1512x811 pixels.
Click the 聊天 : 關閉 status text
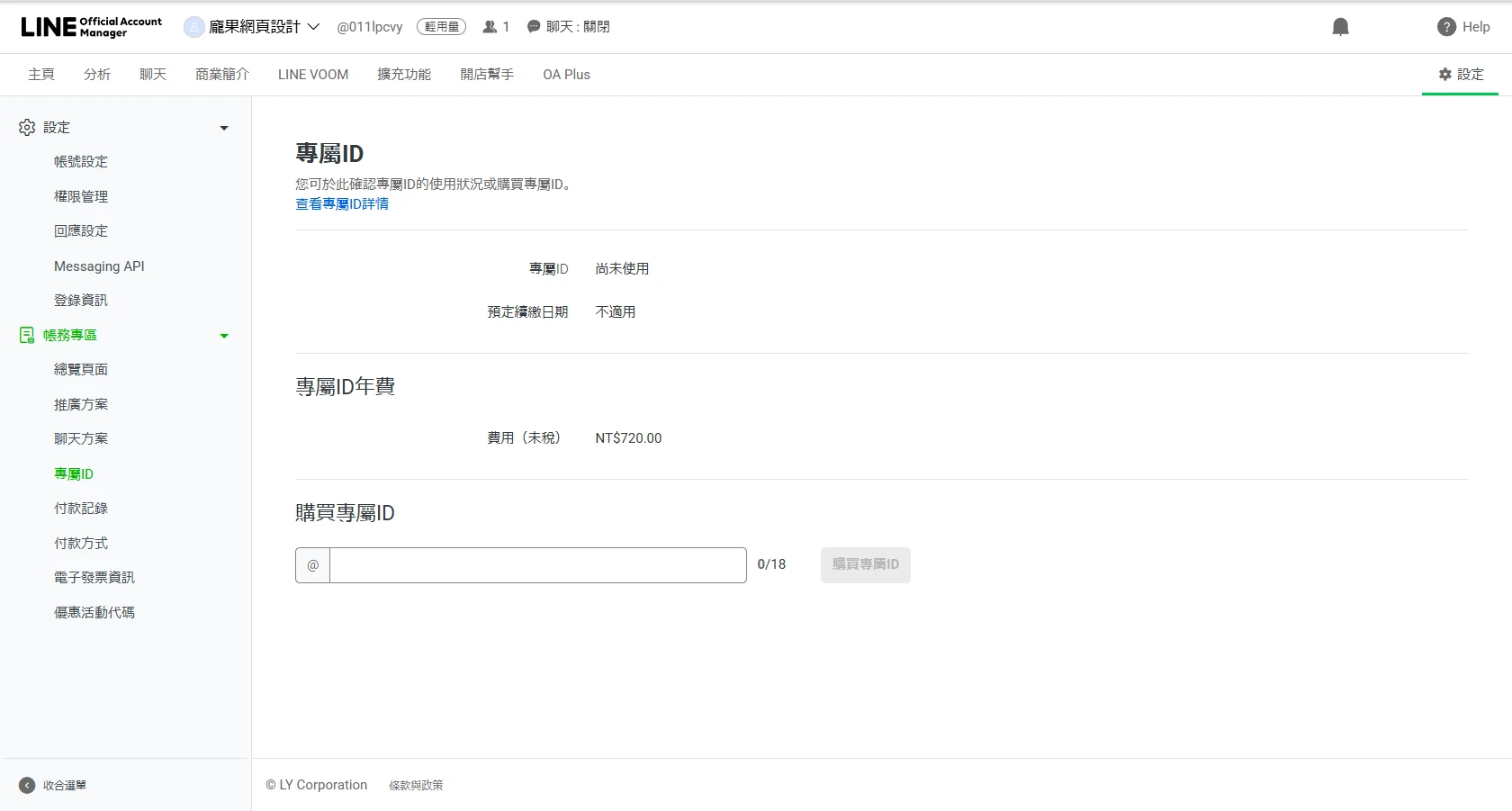tap(578, 27)
